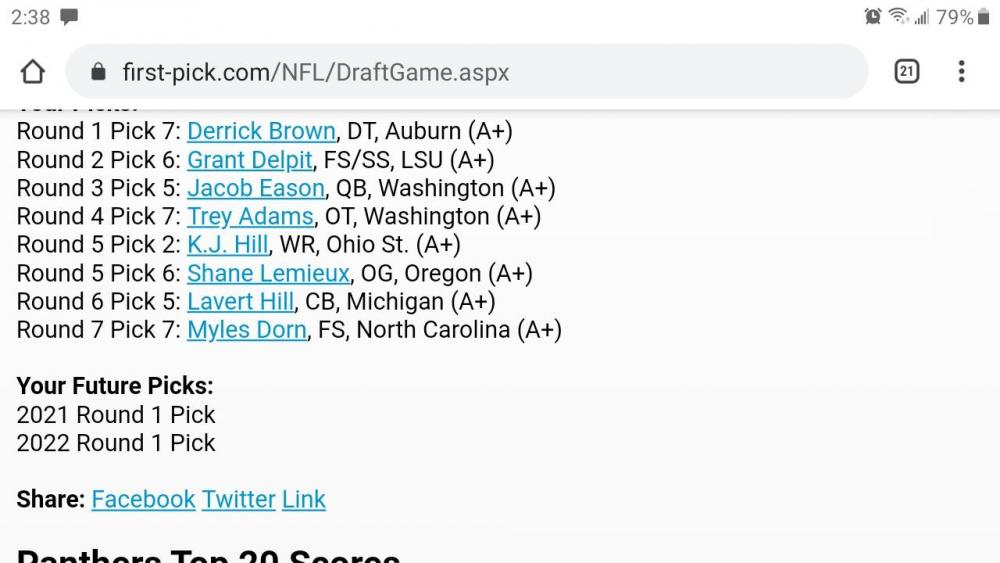Image resolution: width=1000 pixels, height=563 pixels.
Task: Tap the alarm icon in status bar
Action: click(x=873, y=17)
